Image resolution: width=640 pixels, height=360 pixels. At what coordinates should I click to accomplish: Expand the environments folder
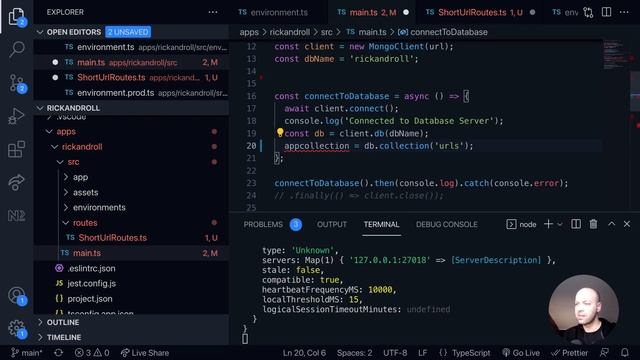pyautogui.click(x=66, y=207)
